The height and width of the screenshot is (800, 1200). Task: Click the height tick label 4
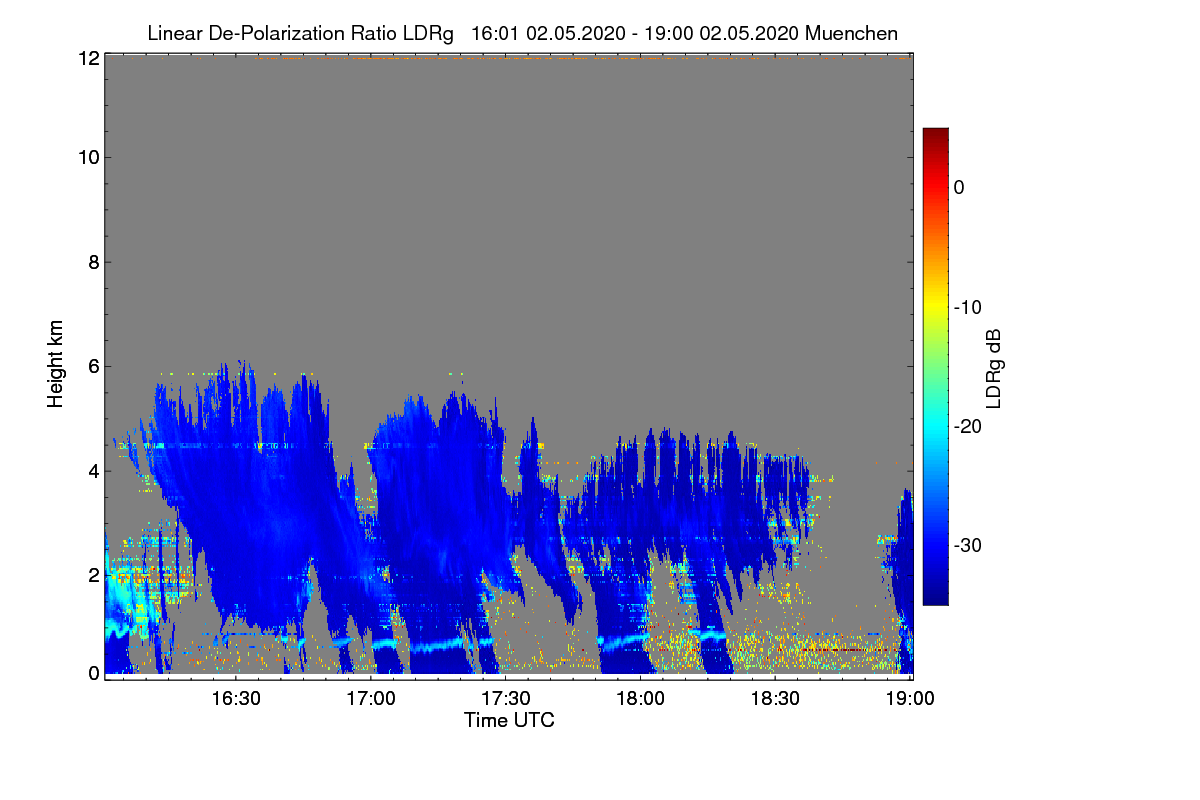(93, 470)
